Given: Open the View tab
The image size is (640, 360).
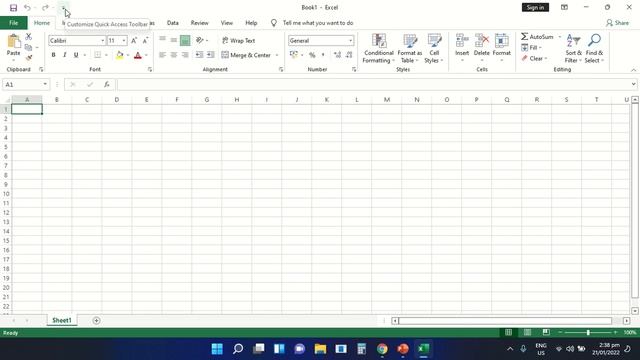Looking at the screenshot, I should [227, 23].
